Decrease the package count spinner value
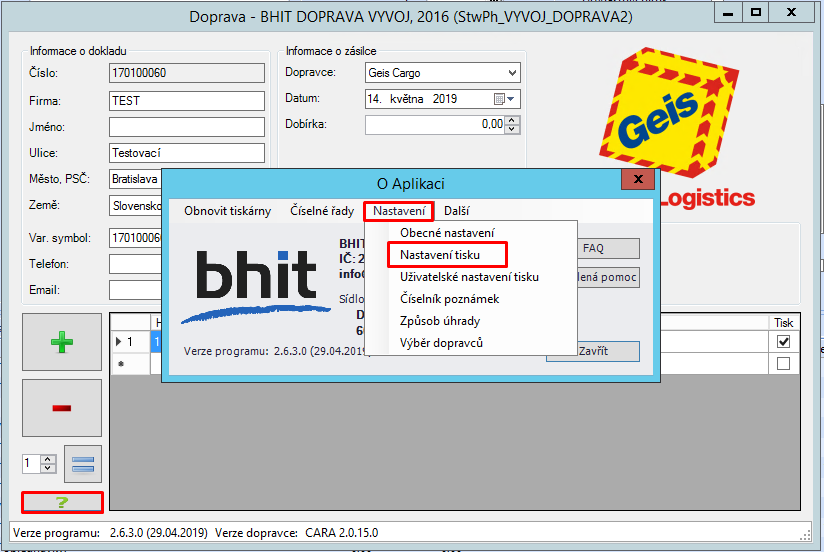 (x=48, y=468)
